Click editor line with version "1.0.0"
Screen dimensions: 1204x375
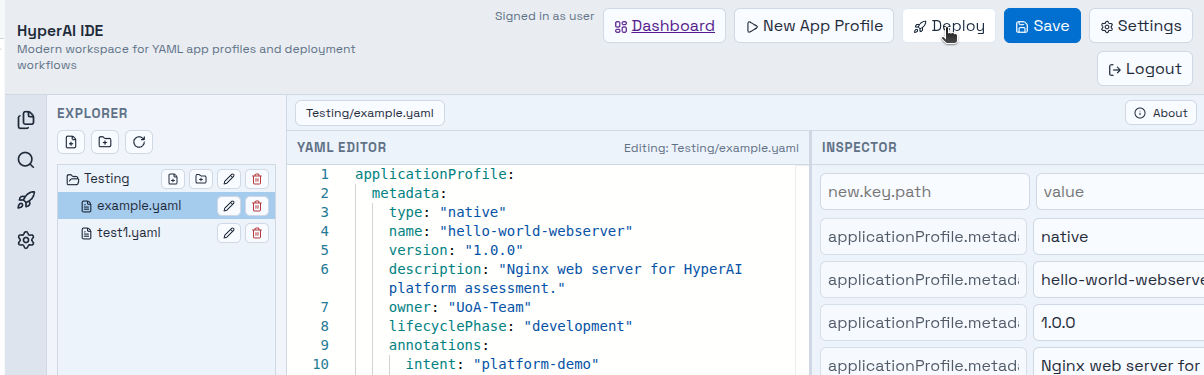(456, 250)
